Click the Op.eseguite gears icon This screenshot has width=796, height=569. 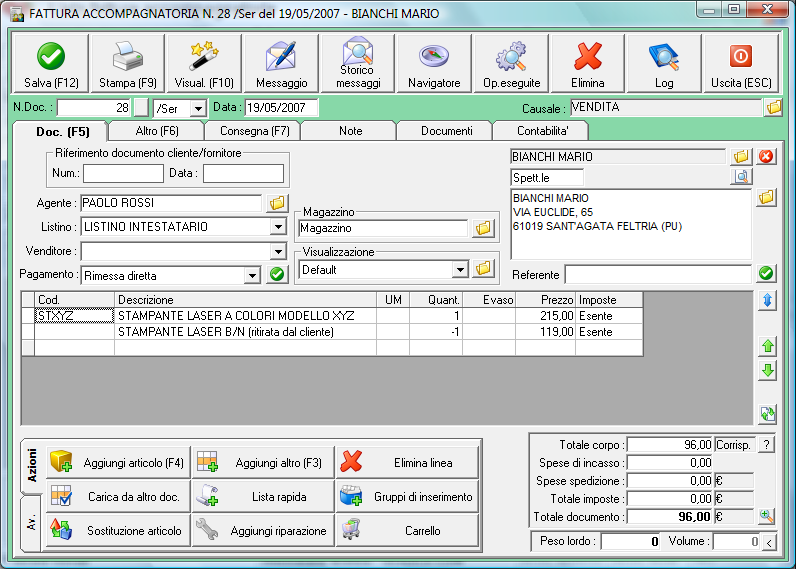[x=511, y=64]
